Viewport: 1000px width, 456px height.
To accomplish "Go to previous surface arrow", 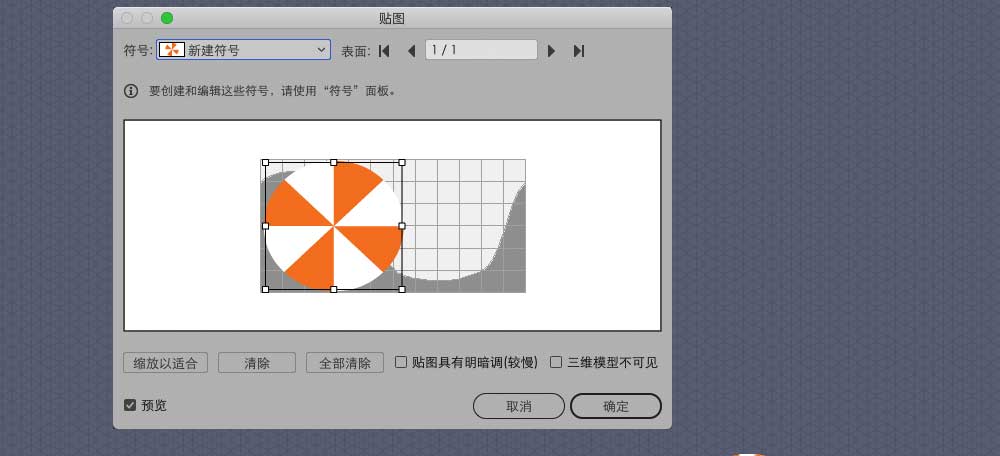I will 411,51.
